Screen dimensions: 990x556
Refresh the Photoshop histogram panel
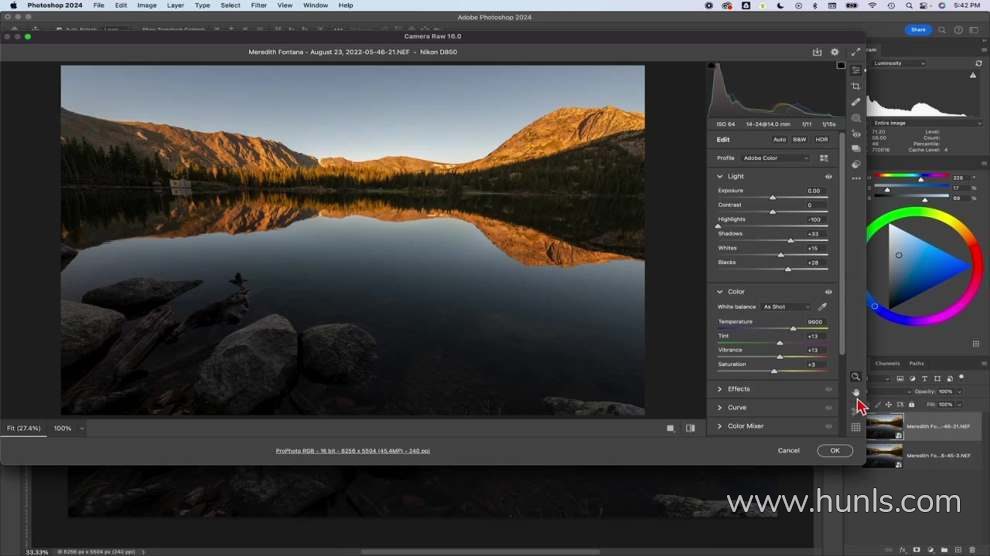[978, 64]
